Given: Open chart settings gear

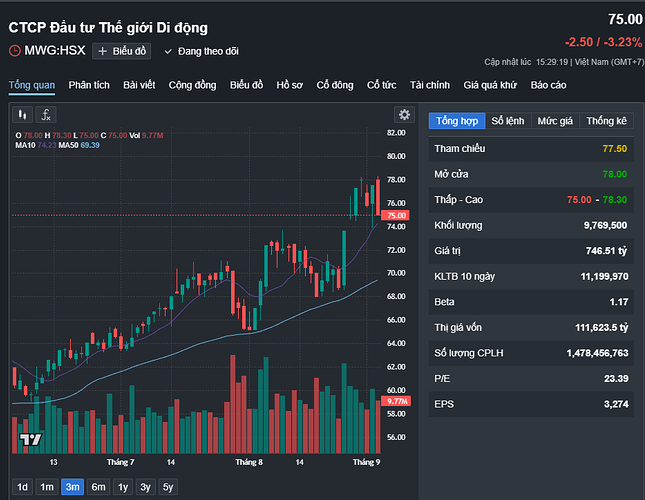Looking at the screenshot, I should 404,114.
